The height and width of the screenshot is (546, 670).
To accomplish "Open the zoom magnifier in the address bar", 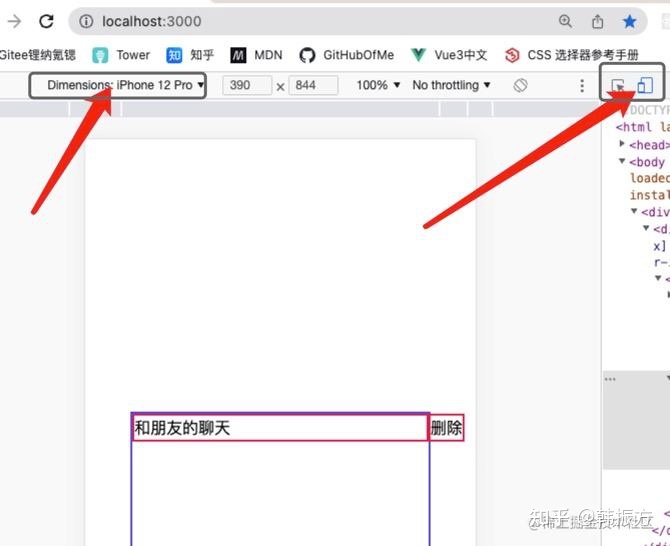I will pyautogui.click(x=565, y=21).
